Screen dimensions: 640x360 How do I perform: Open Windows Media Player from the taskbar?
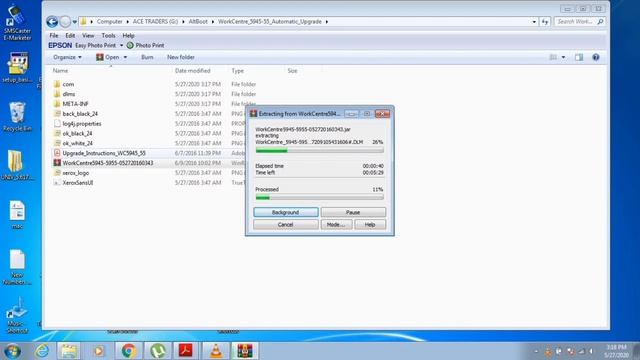coord(98,351)
